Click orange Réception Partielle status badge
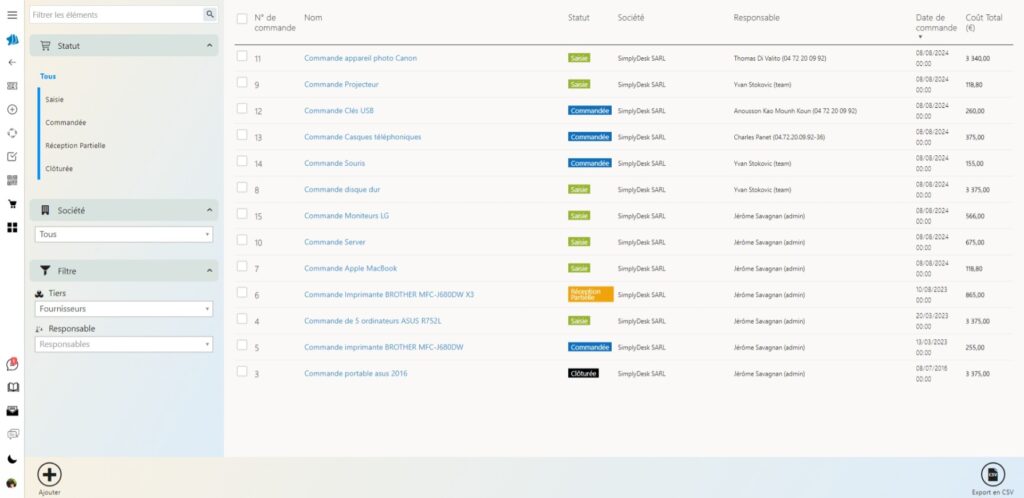The width and height of the screenshot is (1024, 498). [590, 294]
